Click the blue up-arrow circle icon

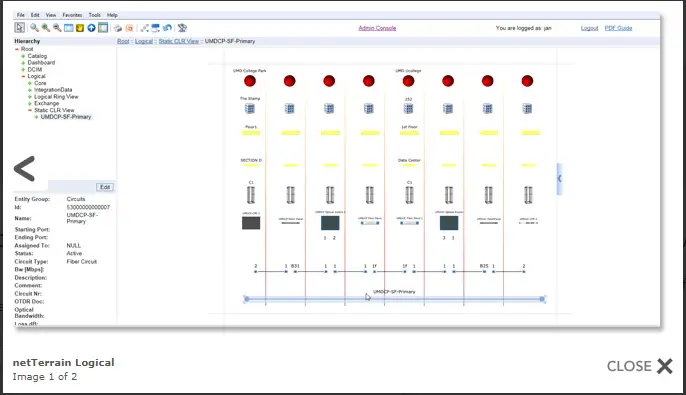pos(91,28)
